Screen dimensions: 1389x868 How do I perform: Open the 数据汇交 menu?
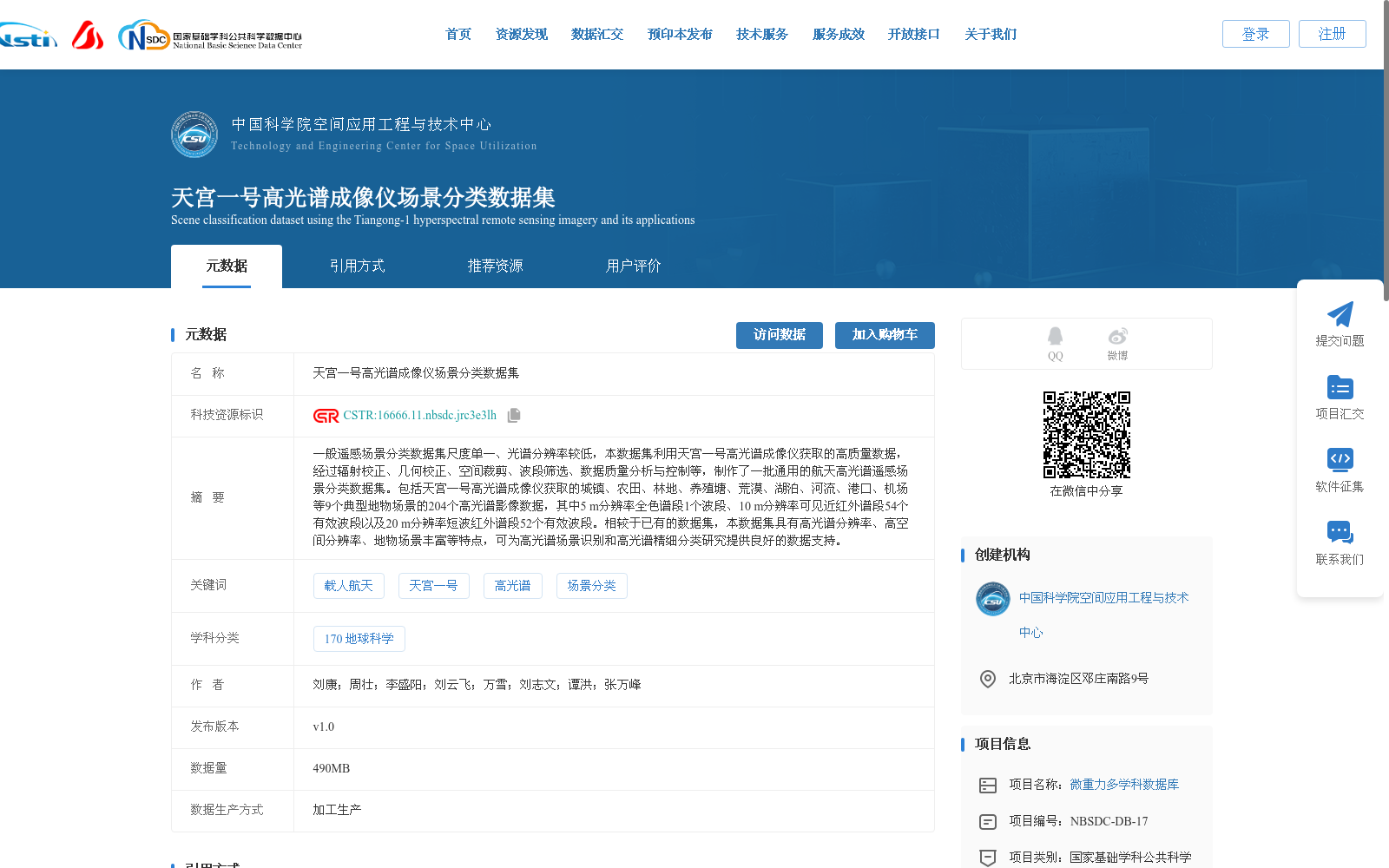tap(597, 35)
